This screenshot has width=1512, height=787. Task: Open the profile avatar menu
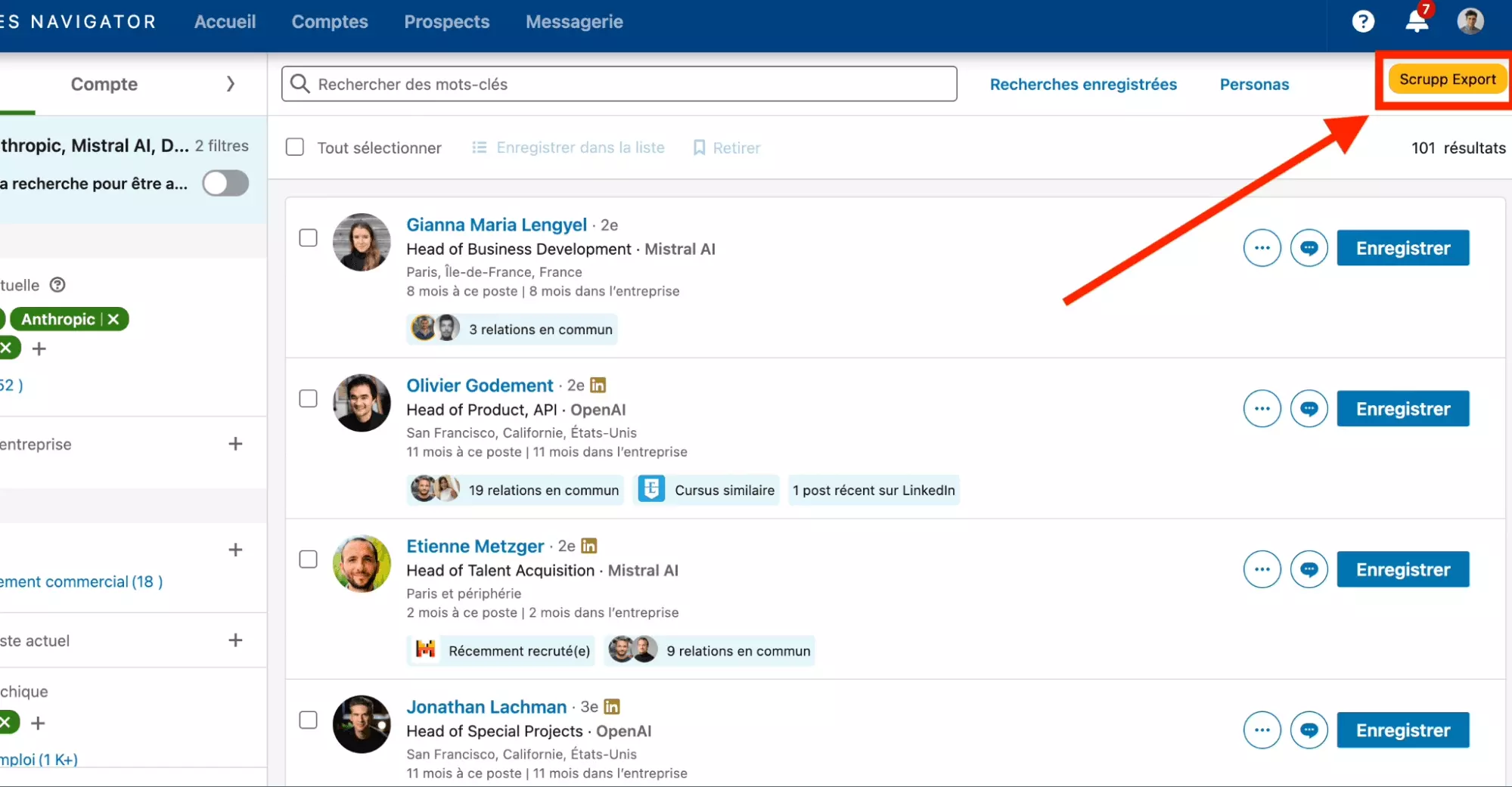(x=1470, y=21)
